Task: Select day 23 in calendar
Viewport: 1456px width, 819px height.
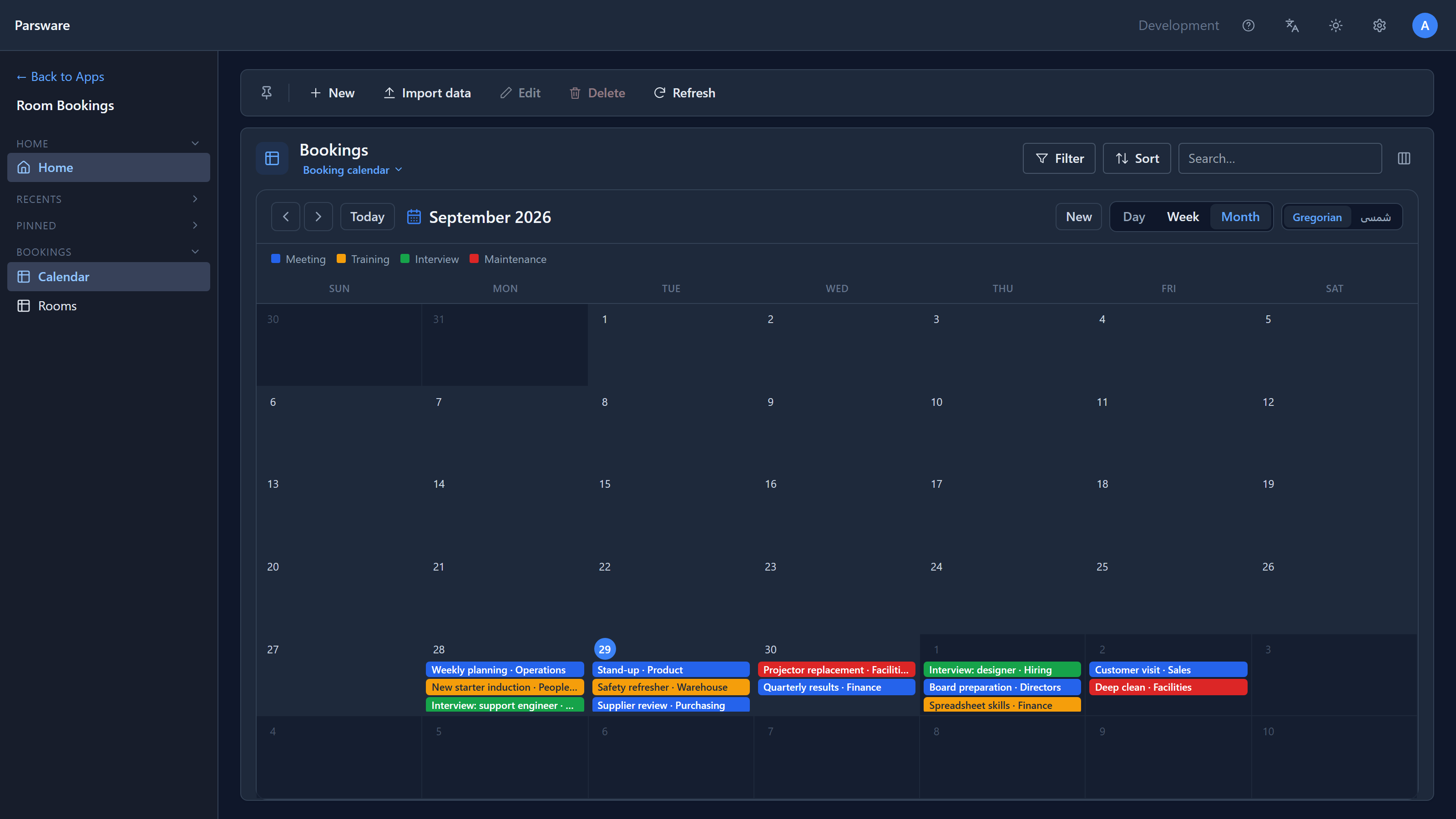Action: pos(770,566)
